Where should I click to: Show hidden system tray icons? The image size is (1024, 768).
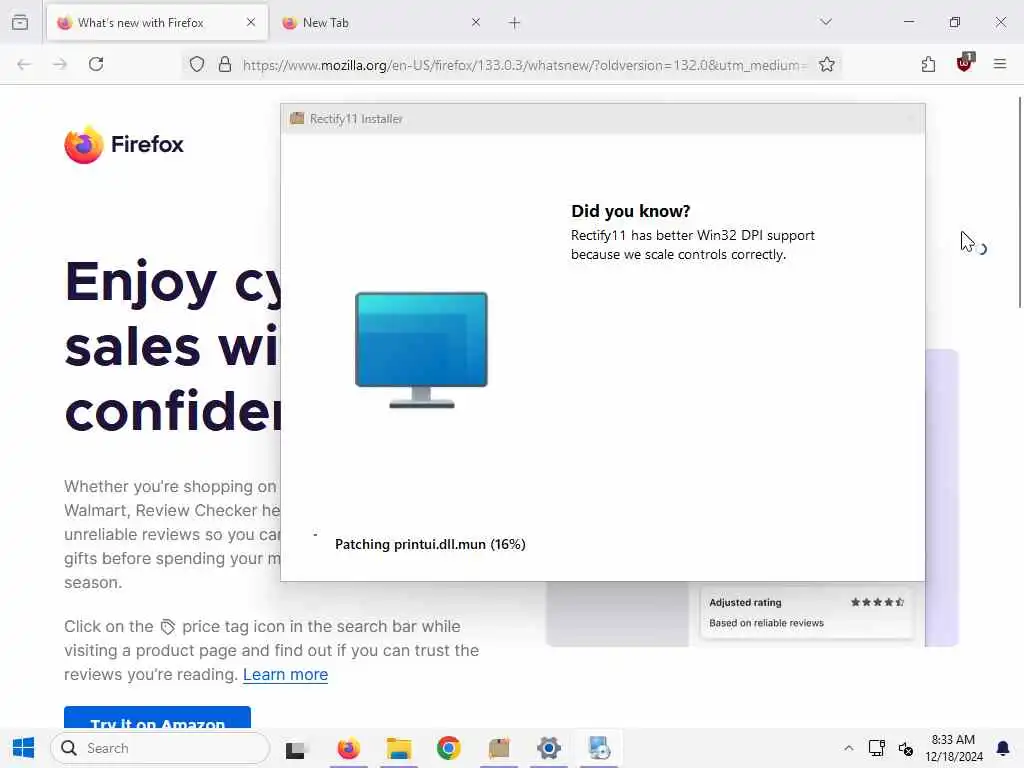848,748
